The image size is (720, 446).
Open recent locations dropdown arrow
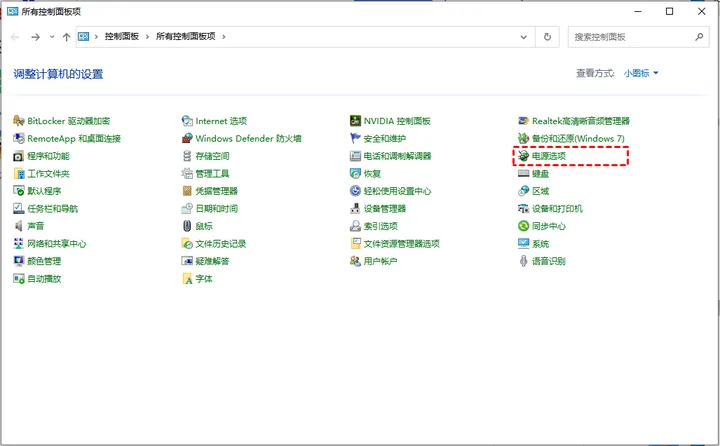52,37
